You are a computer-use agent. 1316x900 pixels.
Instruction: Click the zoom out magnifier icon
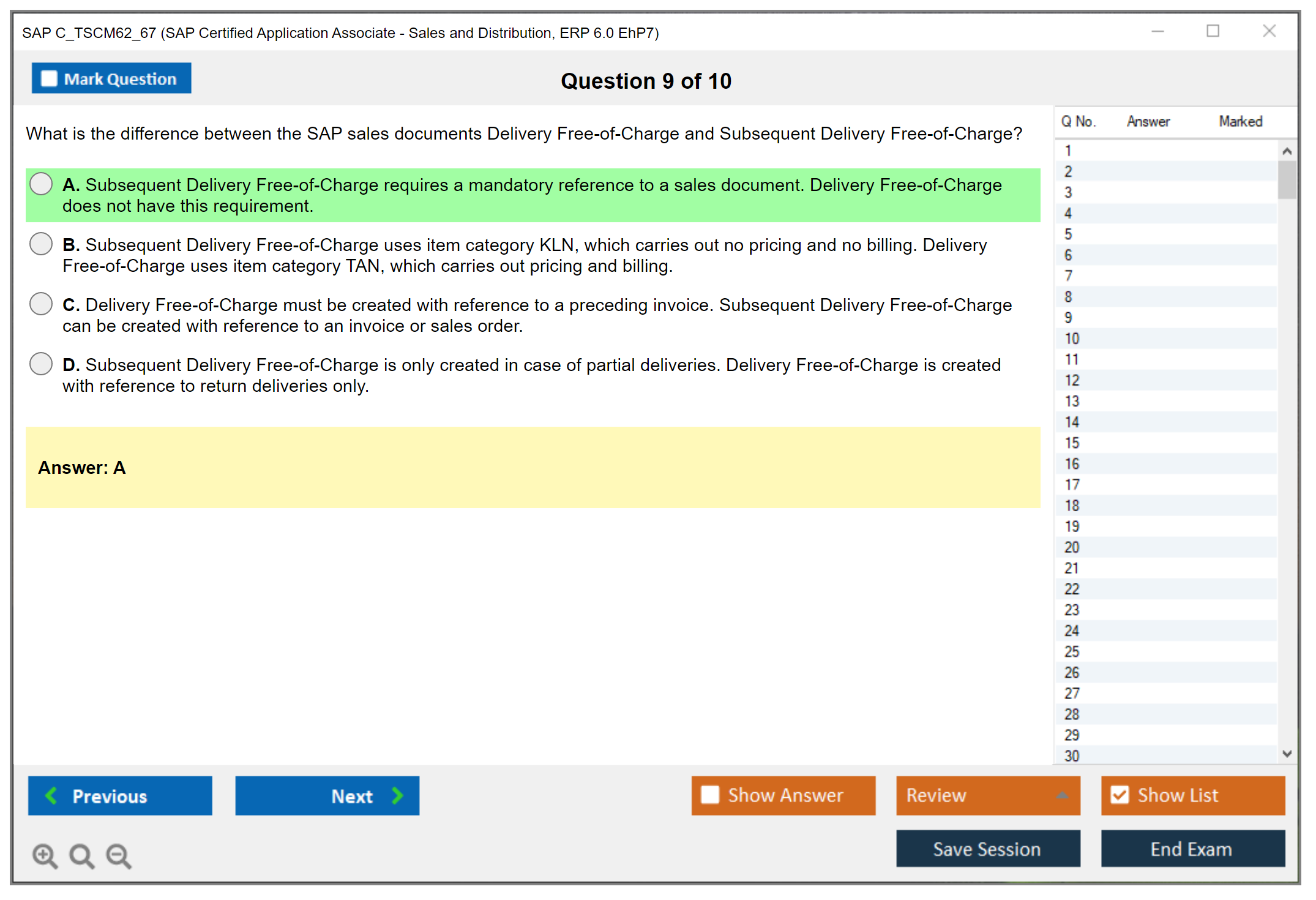point(119,855)
